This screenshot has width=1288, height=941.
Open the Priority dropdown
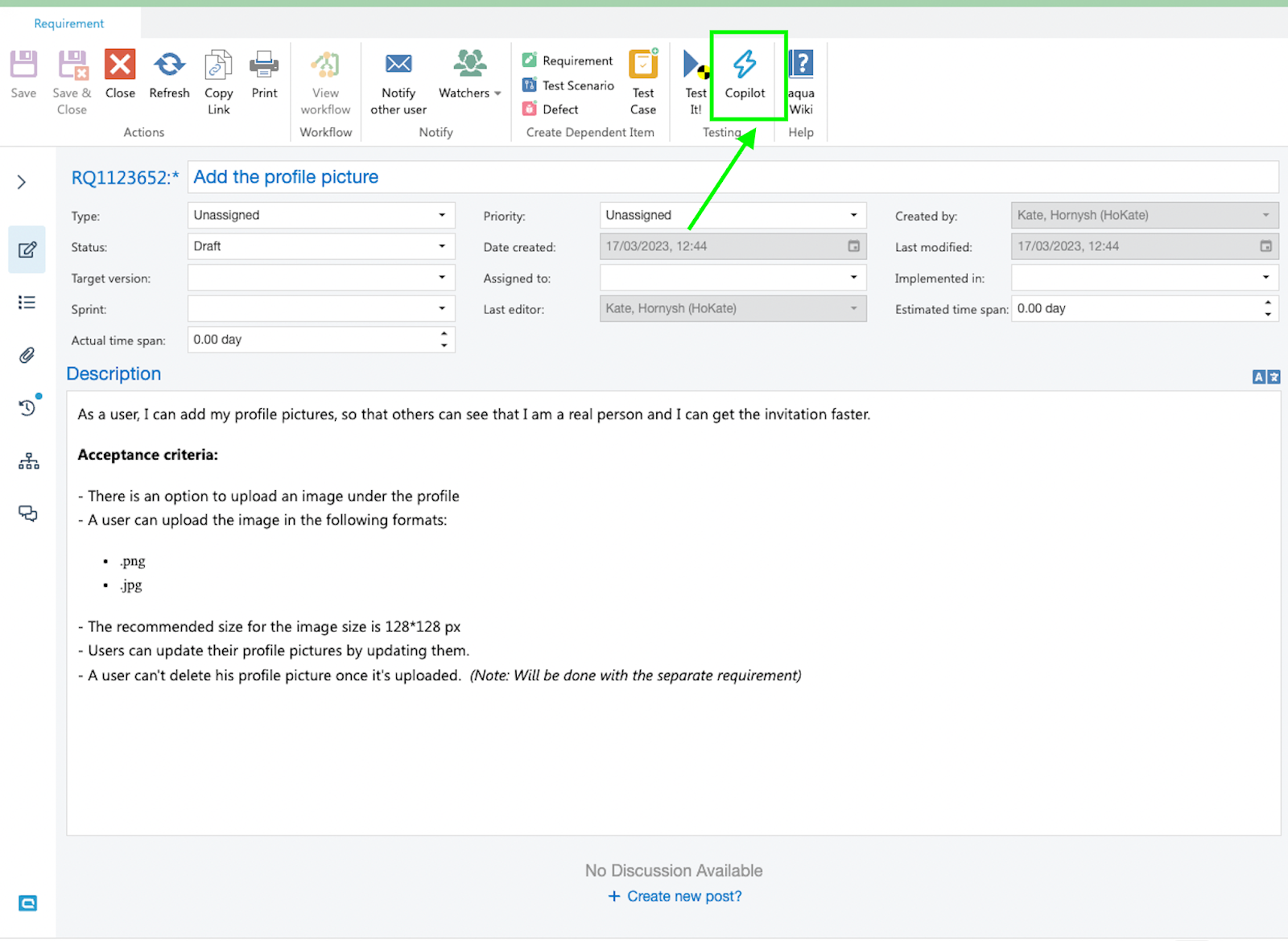732,215
